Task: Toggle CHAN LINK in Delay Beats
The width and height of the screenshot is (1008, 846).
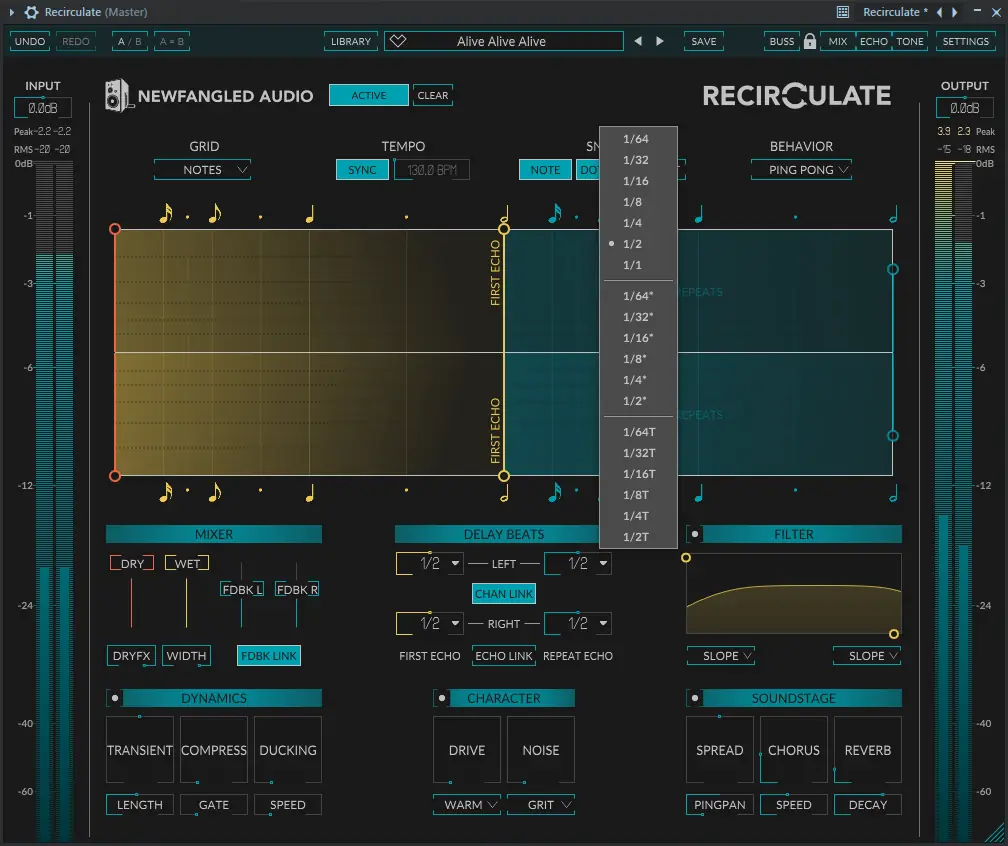Action: click(504, 594)
